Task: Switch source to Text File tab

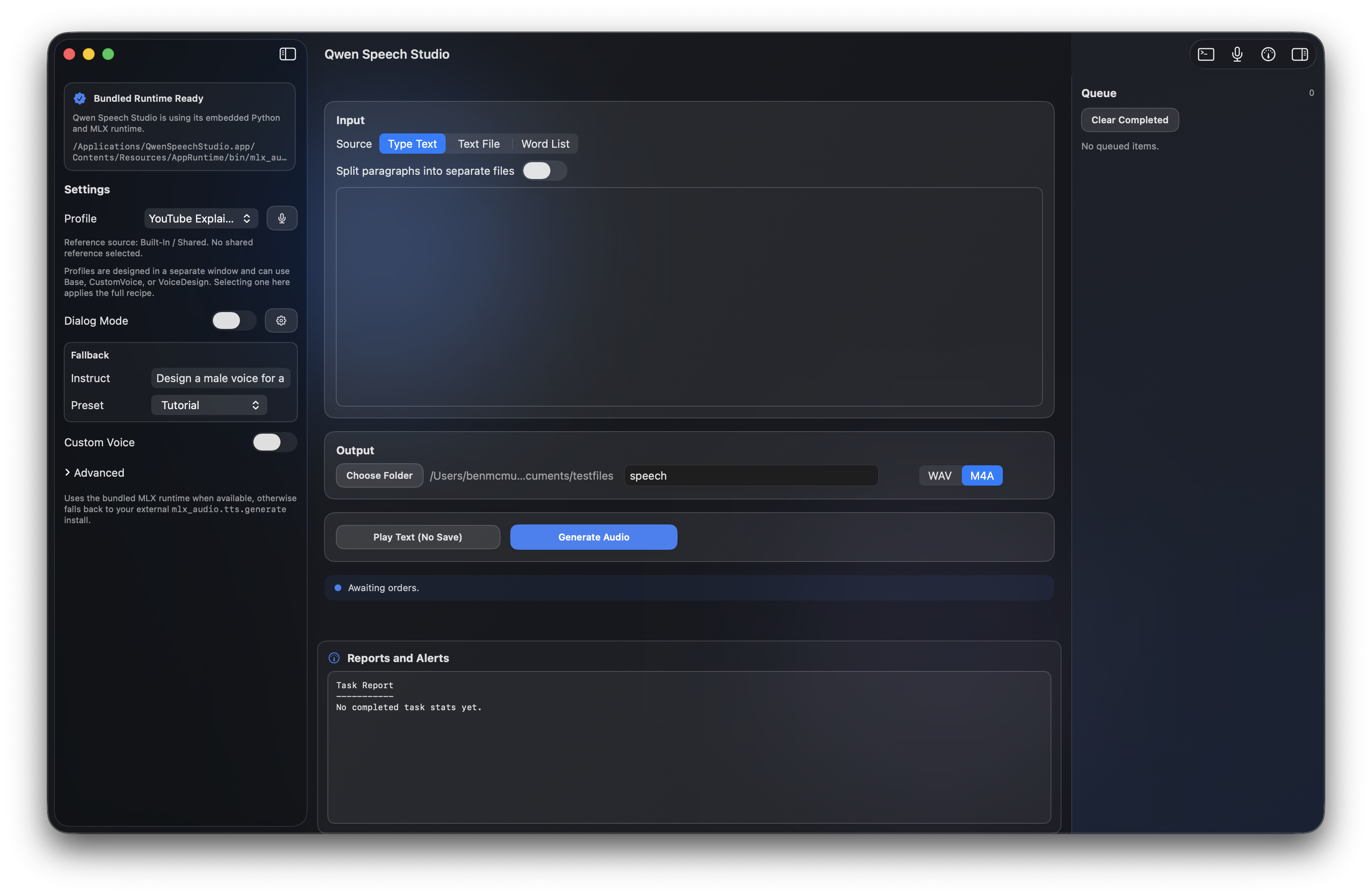Action: pos(479,144)
